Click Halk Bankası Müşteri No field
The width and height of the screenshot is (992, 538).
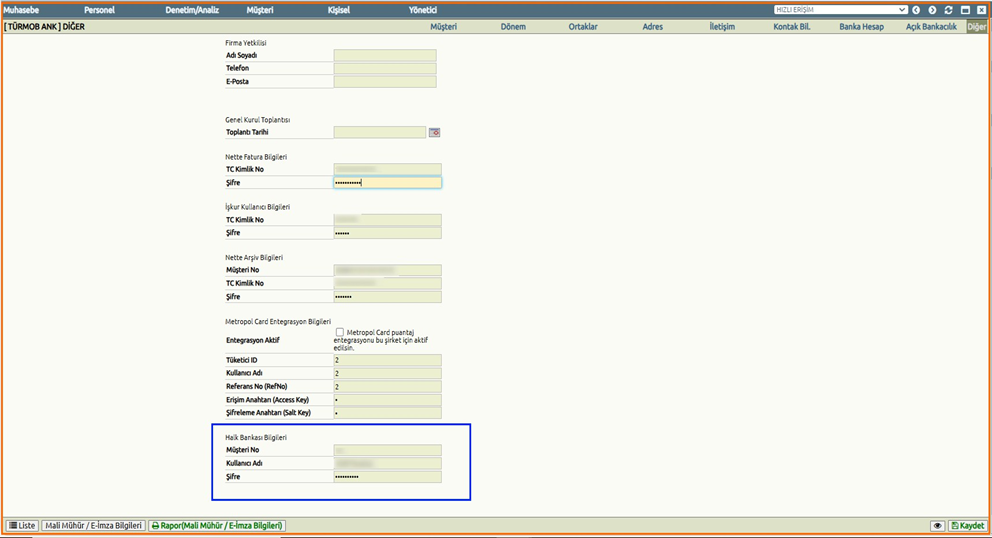[387, 451]
